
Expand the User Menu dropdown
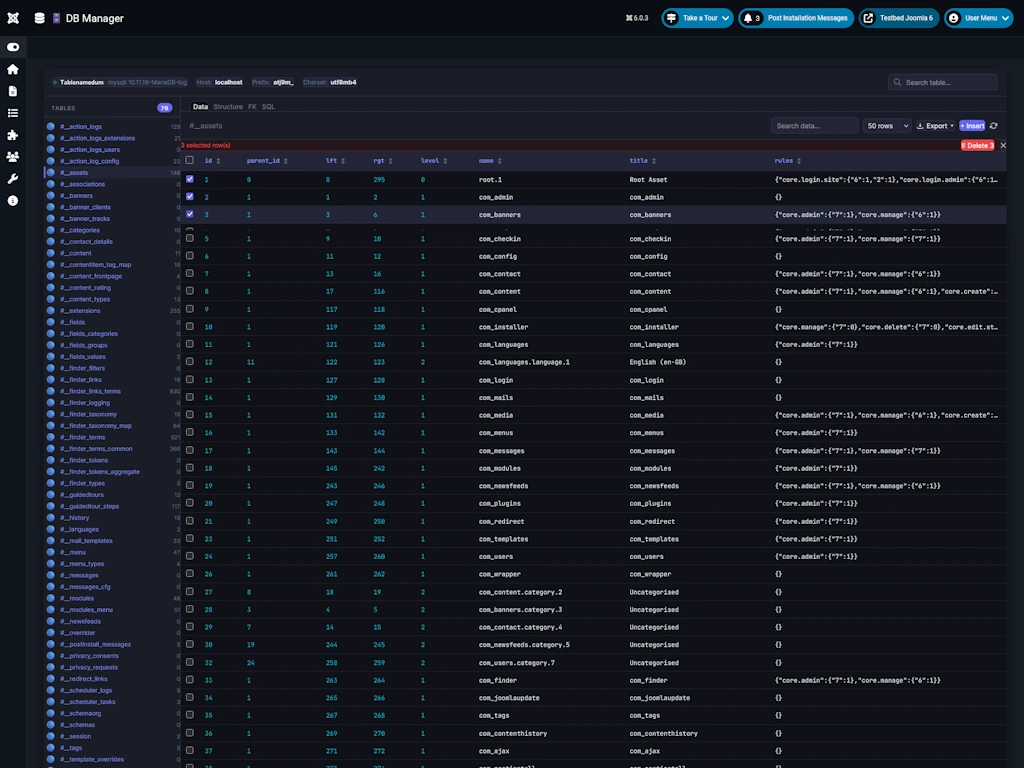tap(1005, 18)
